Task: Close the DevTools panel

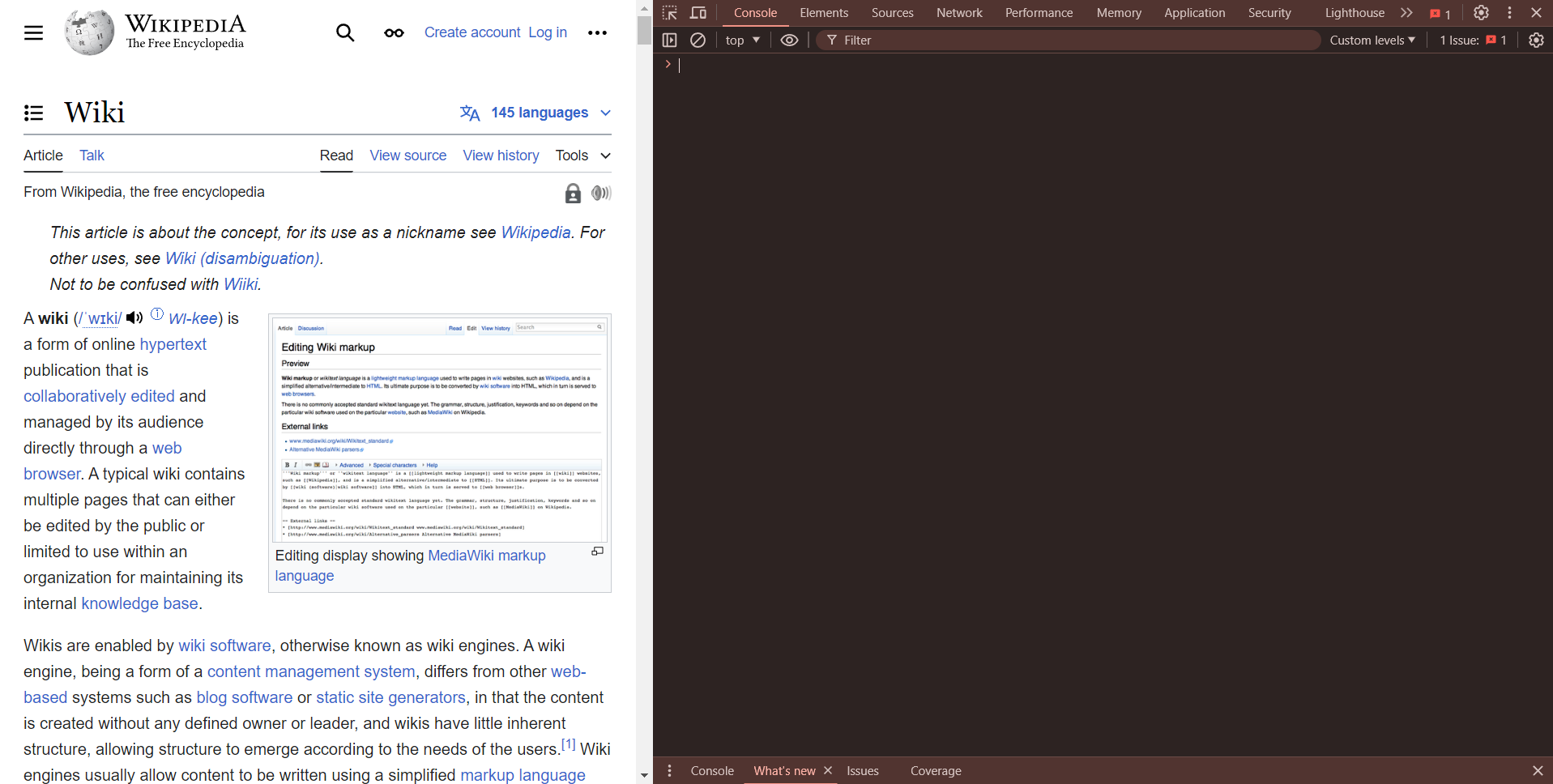Action: pyautogui.click(x=1536, y=13)
